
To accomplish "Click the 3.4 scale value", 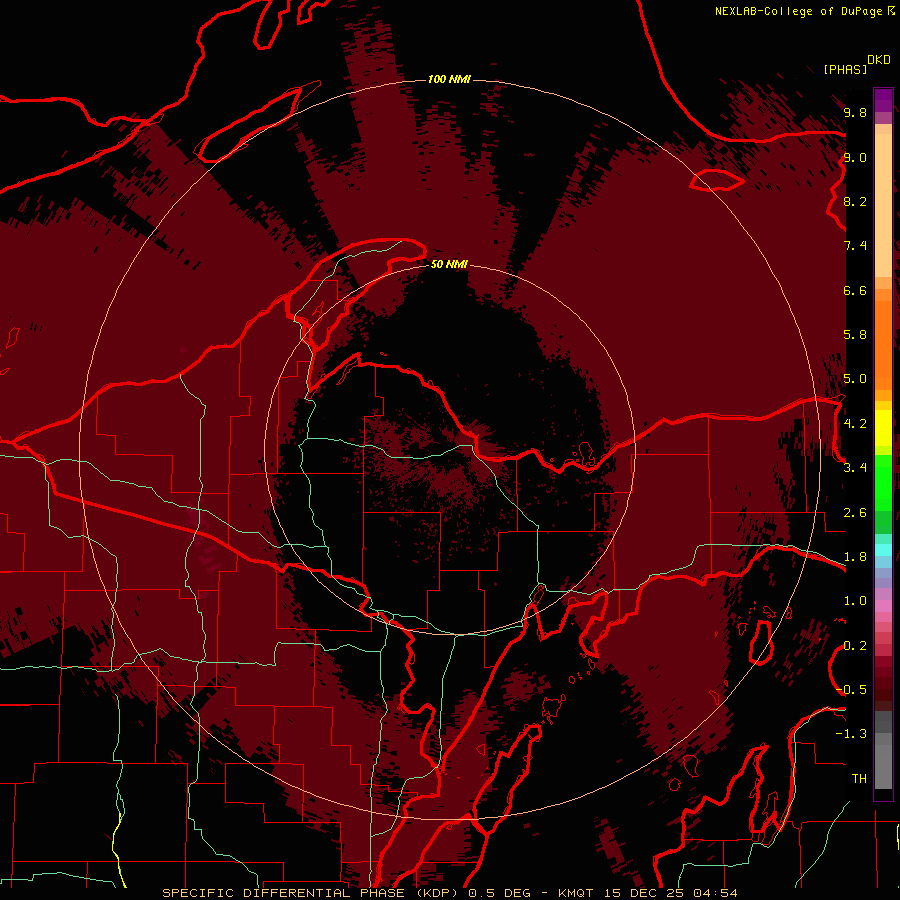I will [x=855, y=468].
